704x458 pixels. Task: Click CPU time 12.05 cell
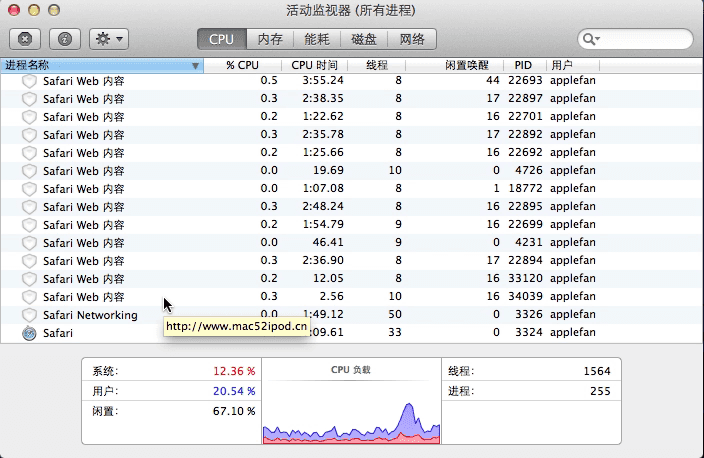click(328, 278)
